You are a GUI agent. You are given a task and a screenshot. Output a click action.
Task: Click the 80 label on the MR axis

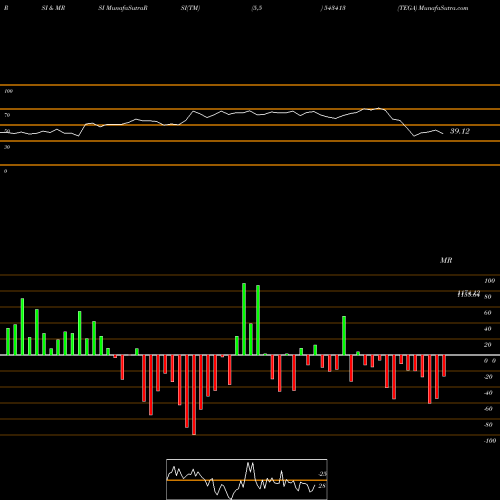[x=488, y=297]
